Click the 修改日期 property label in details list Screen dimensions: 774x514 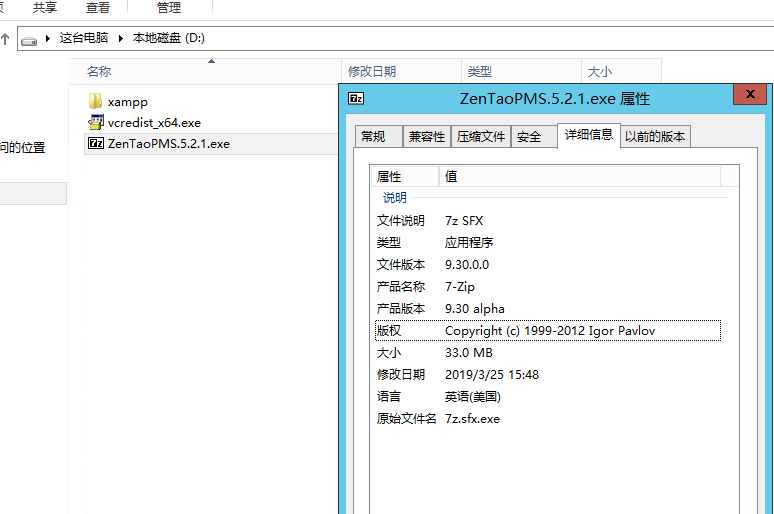[x=401, y=375]
